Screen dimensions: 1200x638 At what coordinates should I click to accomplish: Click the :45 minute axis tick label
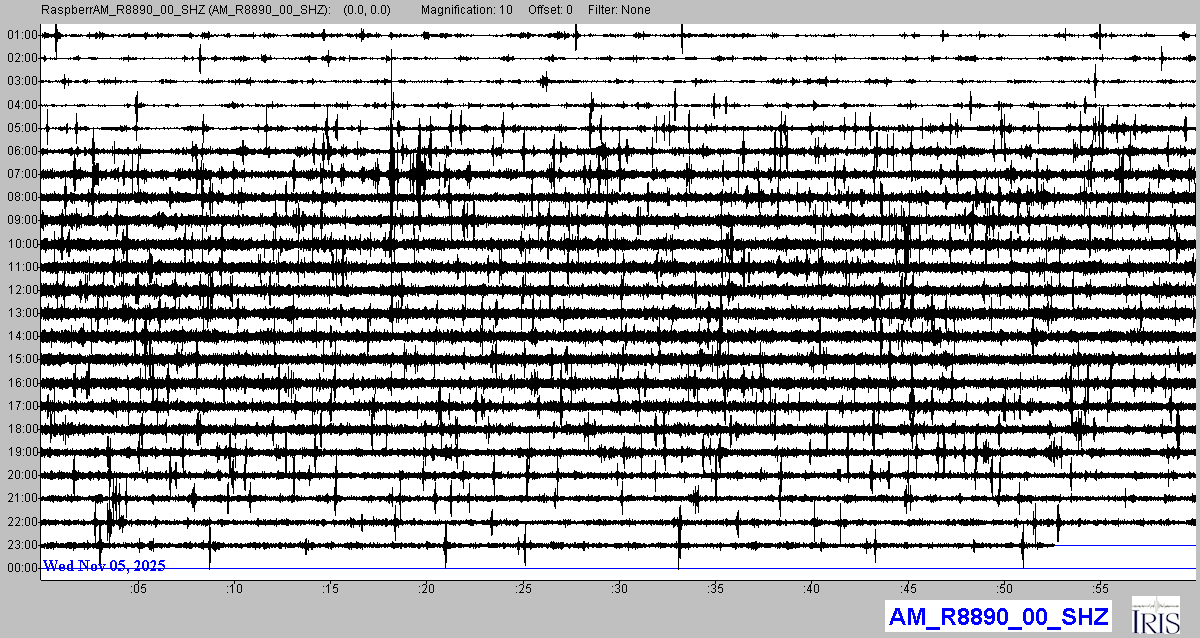[x=907, y=588]
